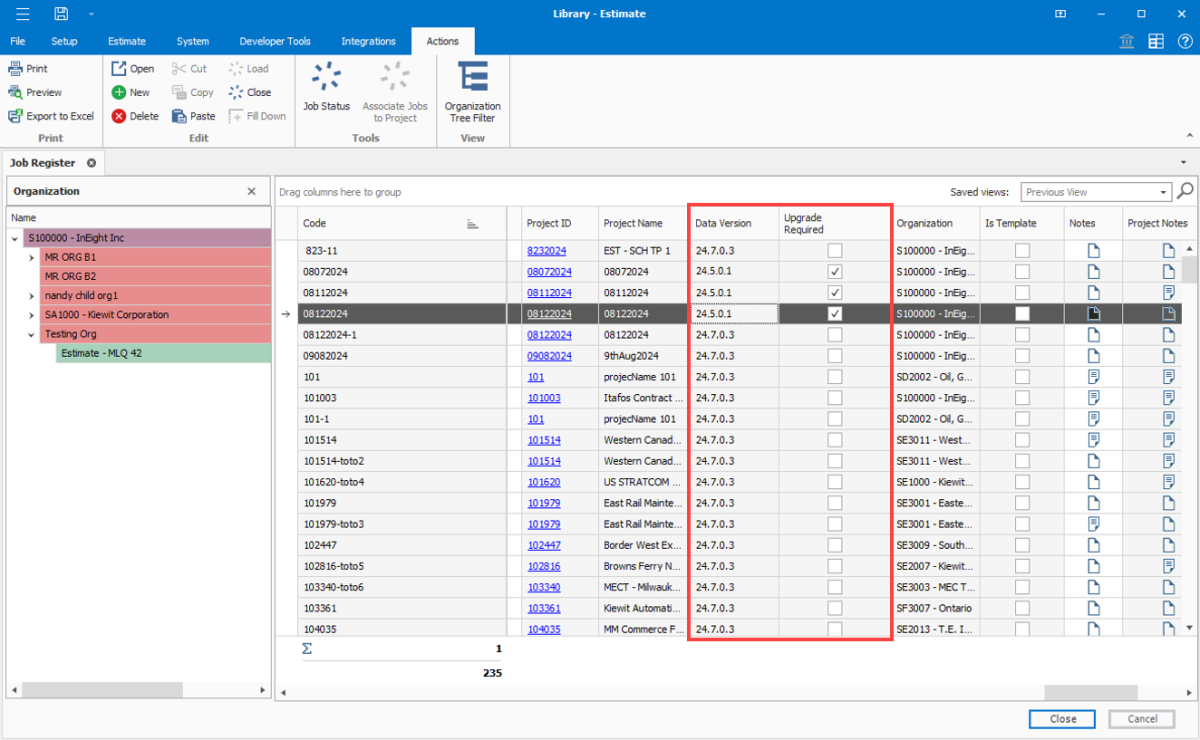
Task: Click the green New icon
Action: [x=119, y=92]
